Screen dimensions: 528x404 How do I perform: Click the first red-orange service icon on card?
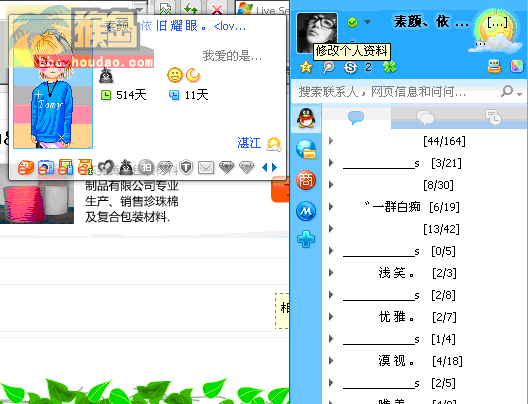point(26,167)
